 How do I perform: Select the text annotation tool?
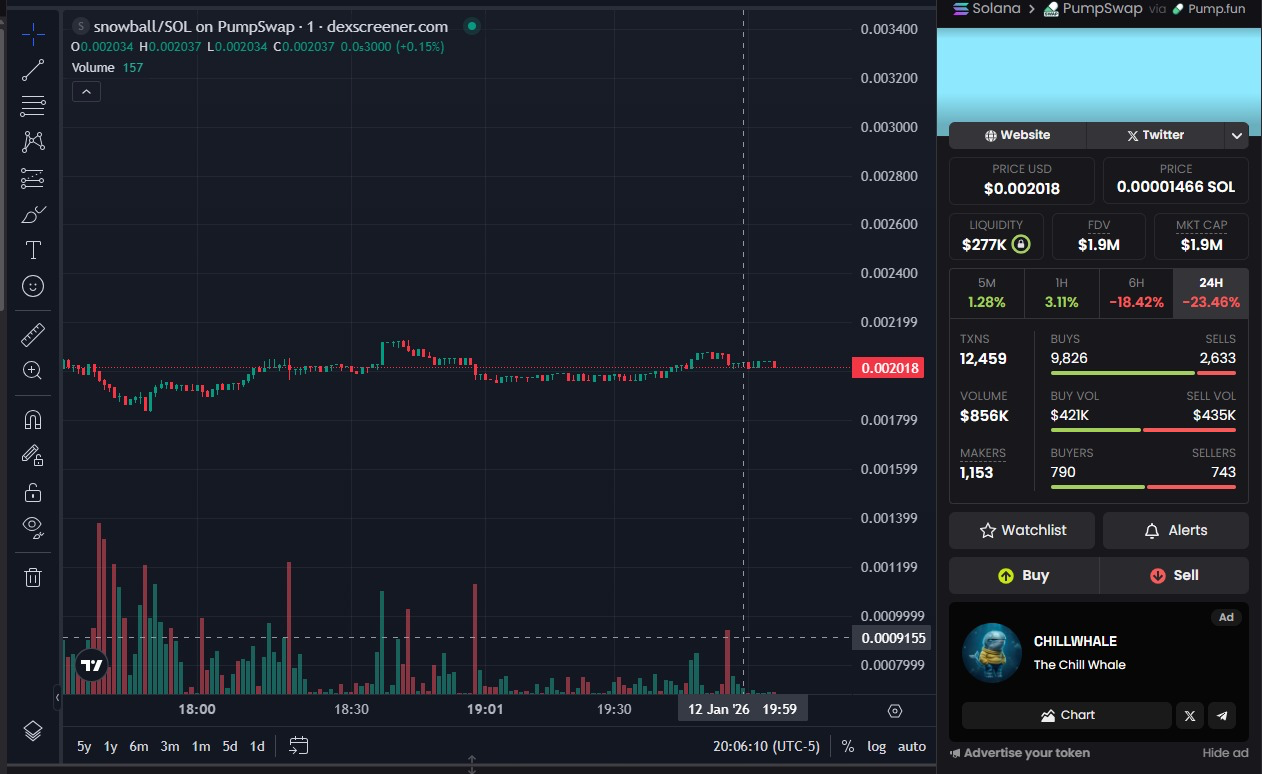[33, 250]
